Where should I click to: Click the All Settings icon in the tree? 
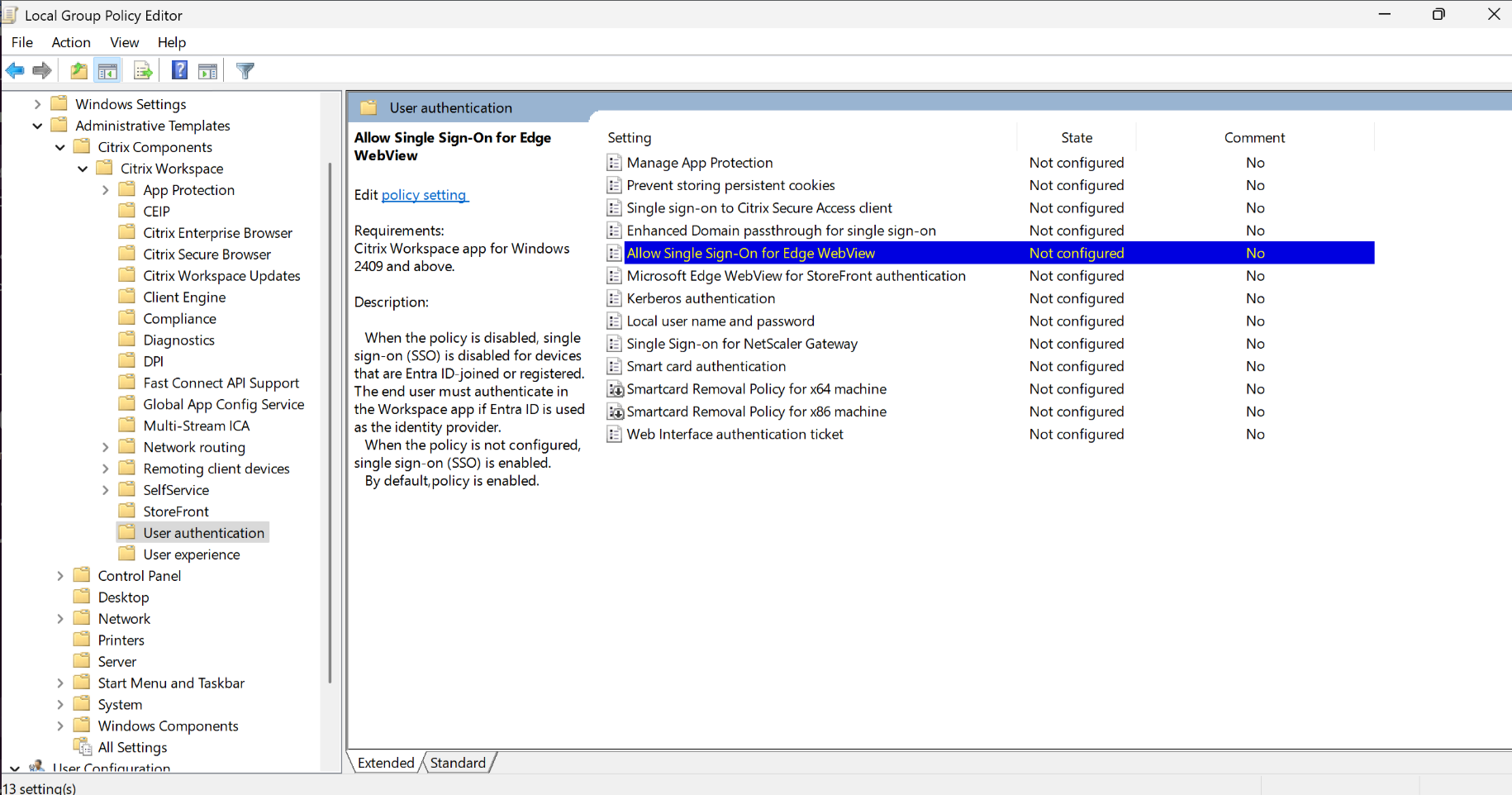[x=83, y=747]
